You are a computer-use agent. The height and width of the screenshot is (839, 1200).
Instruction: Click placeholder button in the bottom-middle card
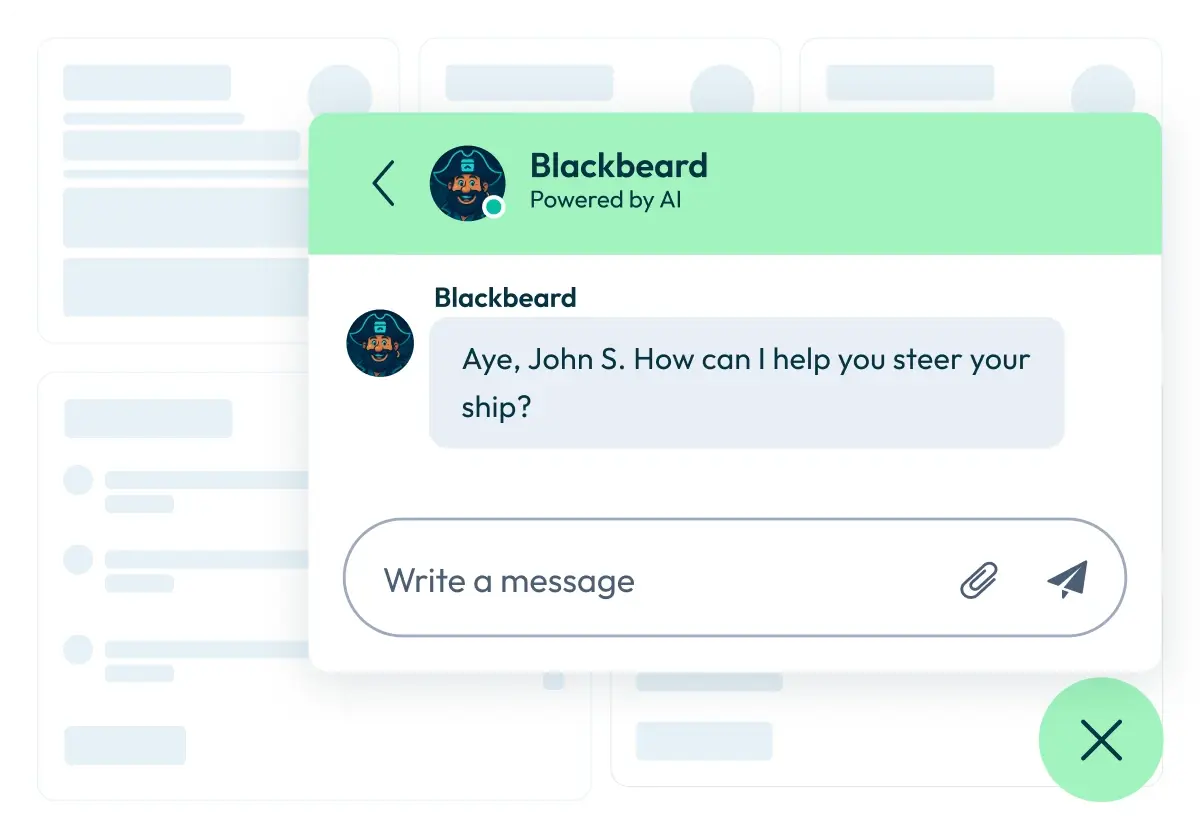pyautogui.click(x=704, y=741)
